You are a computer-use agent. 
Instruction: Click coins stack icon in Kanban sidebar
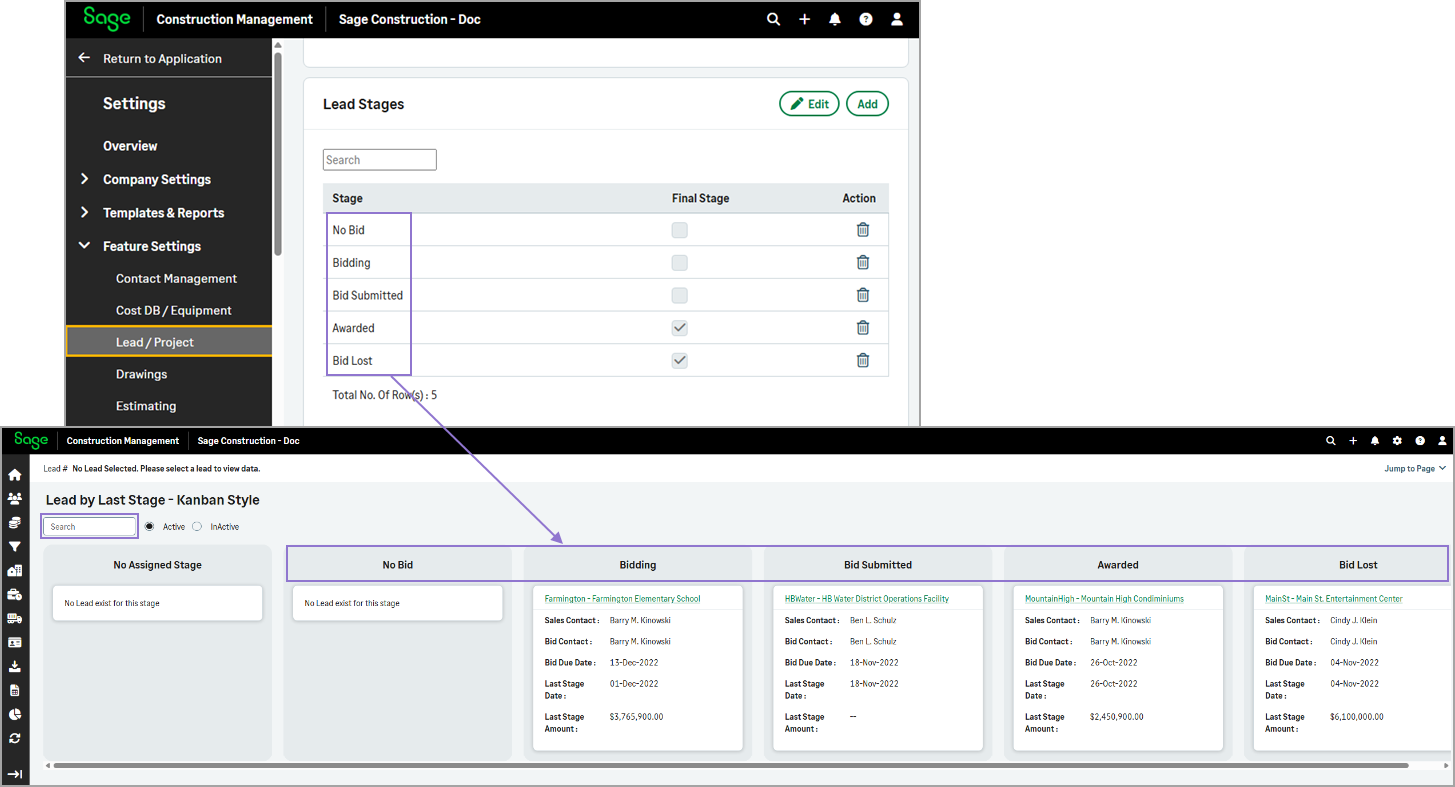click(15, 523)
